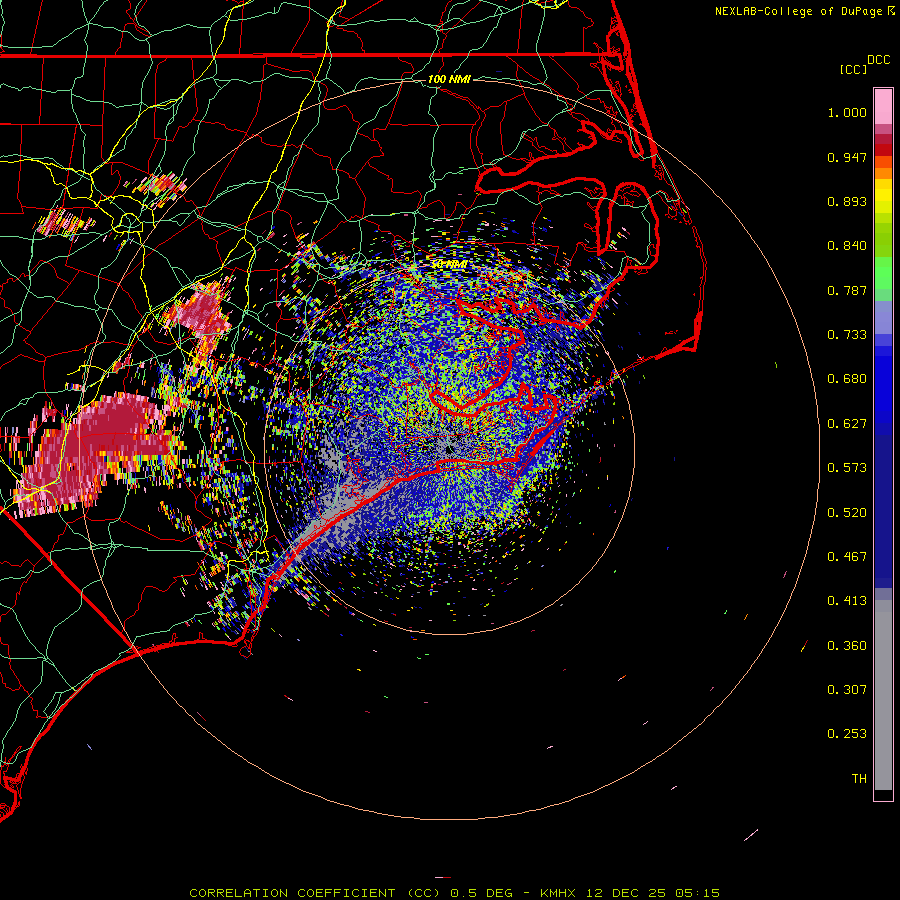Click the NEXLAB-College of DuPage title text
This screenshot has width=900, height=900.
798,11
